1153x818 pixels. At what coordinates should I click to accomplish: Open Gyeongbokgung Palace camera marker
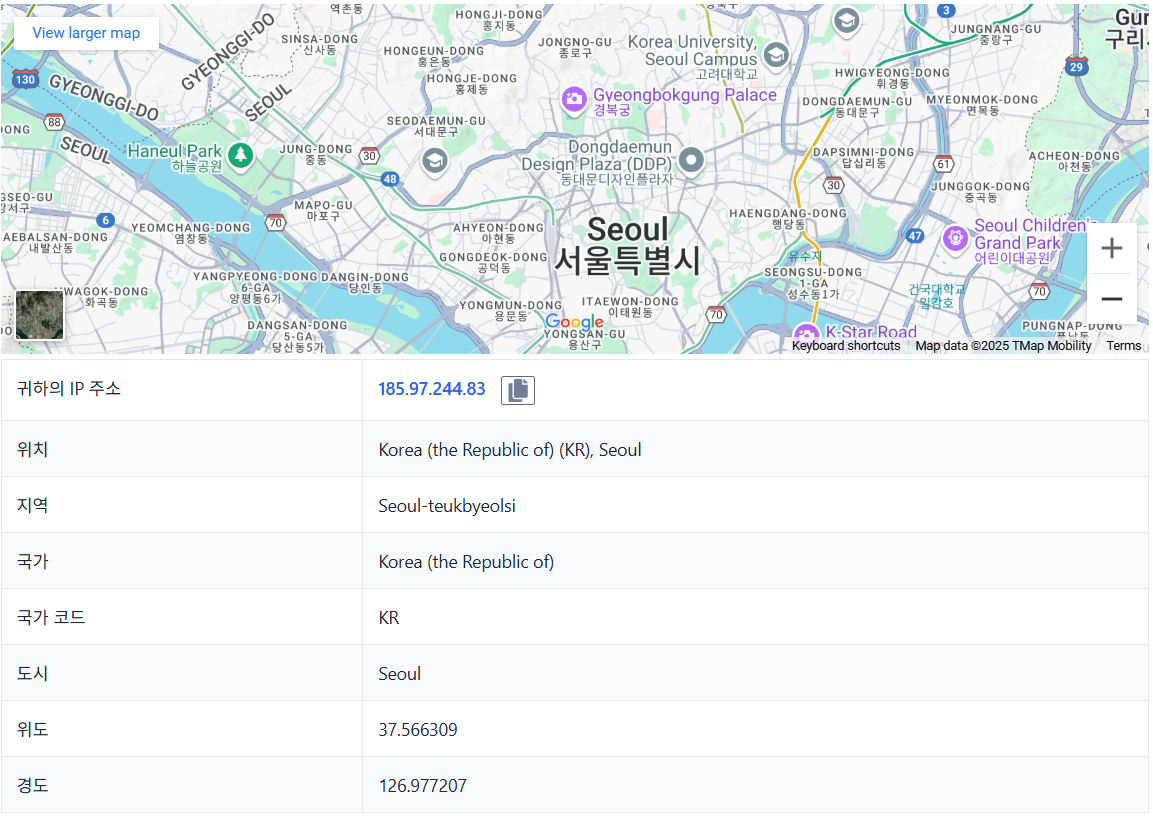coord(574,99)
